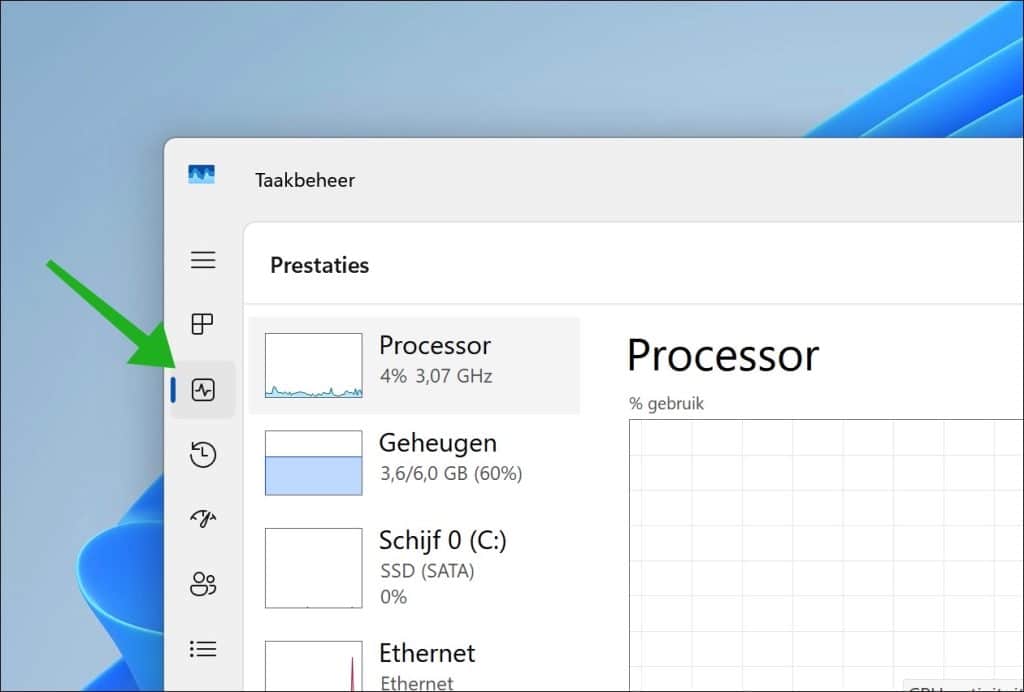Select the Processor entry in the resource list
The image size is (1024, 692).
(x=435, y=360)
